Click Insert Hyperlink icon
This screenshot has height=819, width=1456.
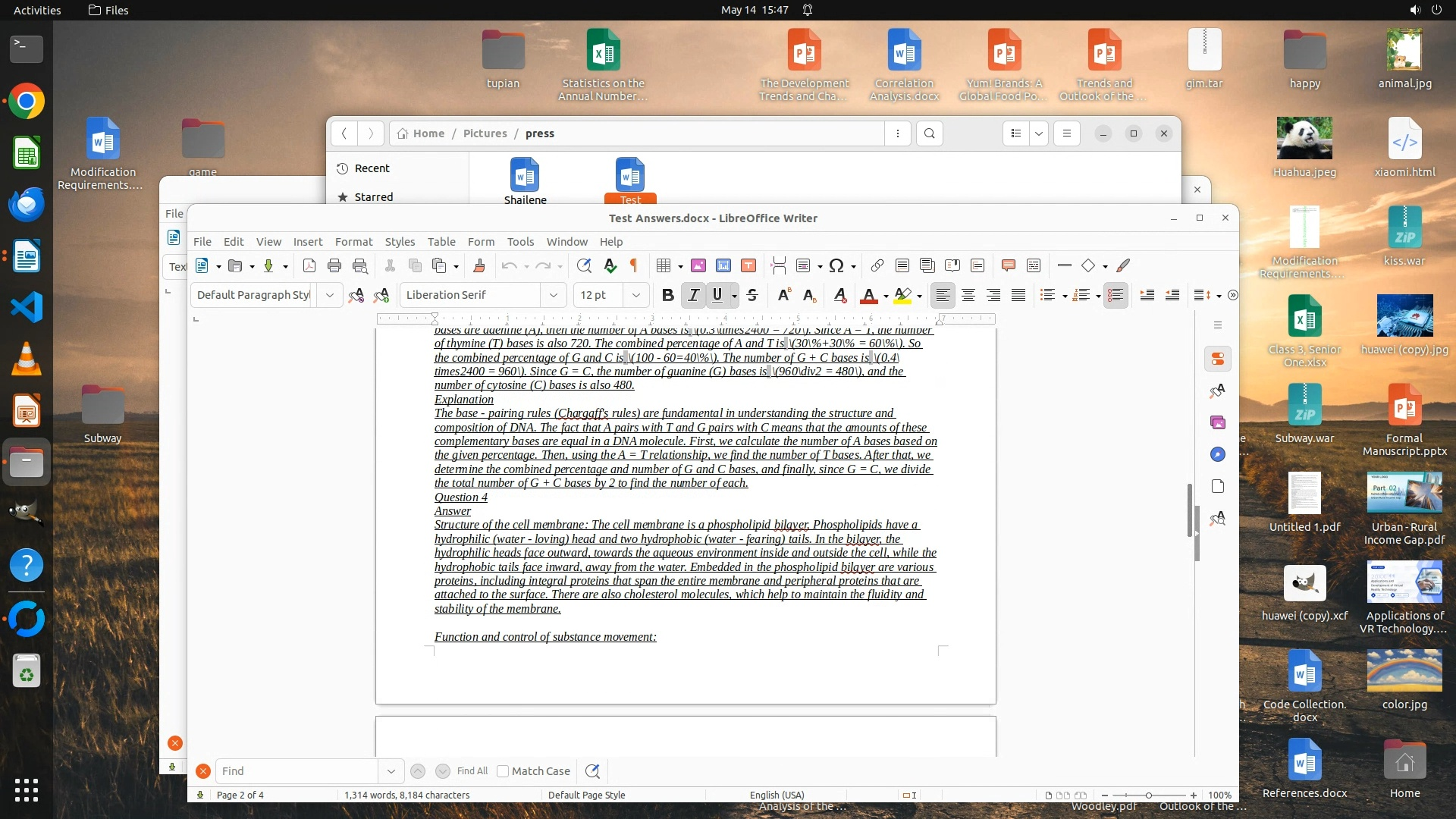point(877,265)
